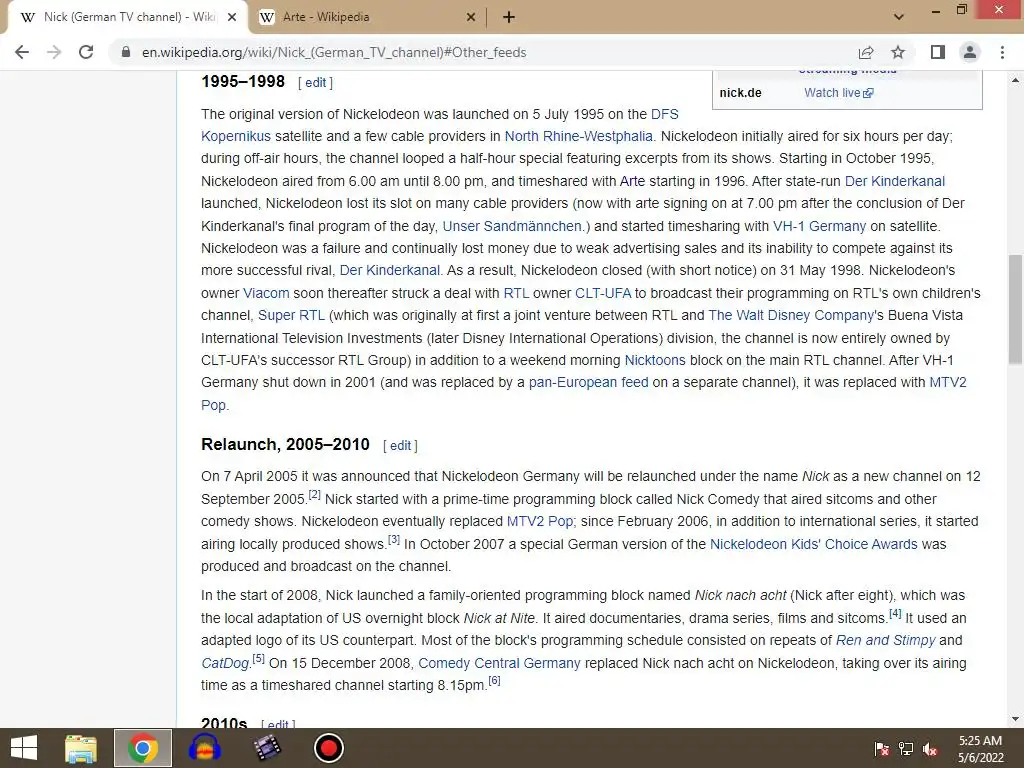Edit the Relaunch, 2005–2010 section
1024x768 pixels.
click(x=400, y=445)
